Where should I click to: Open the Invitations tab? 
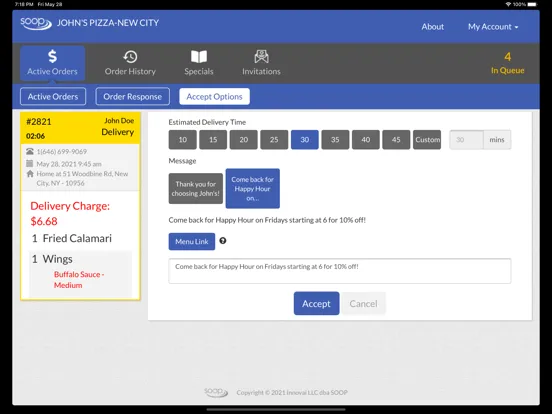click(x=261, y=63)
